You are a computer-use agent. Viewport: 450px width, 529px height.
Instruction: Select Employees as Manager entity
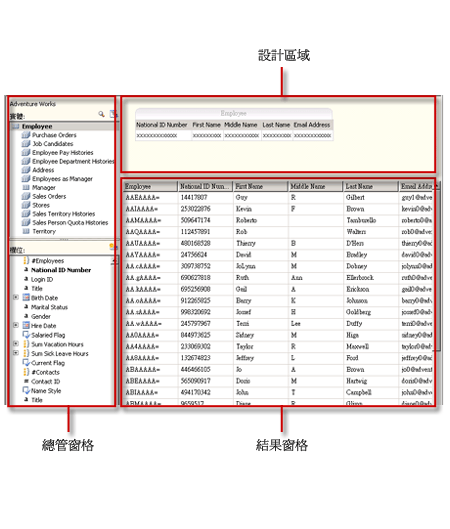coord(62,179)
